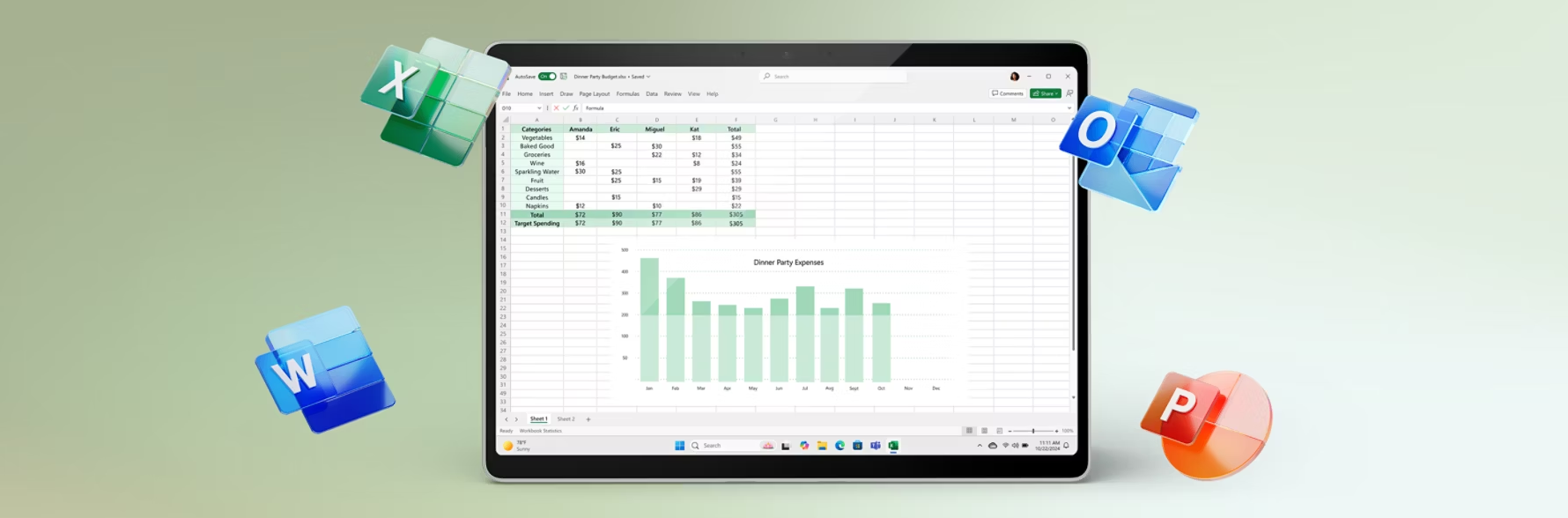Launch Copilot from the taskbar
1568x518 pixels.
tap(804, 446)
